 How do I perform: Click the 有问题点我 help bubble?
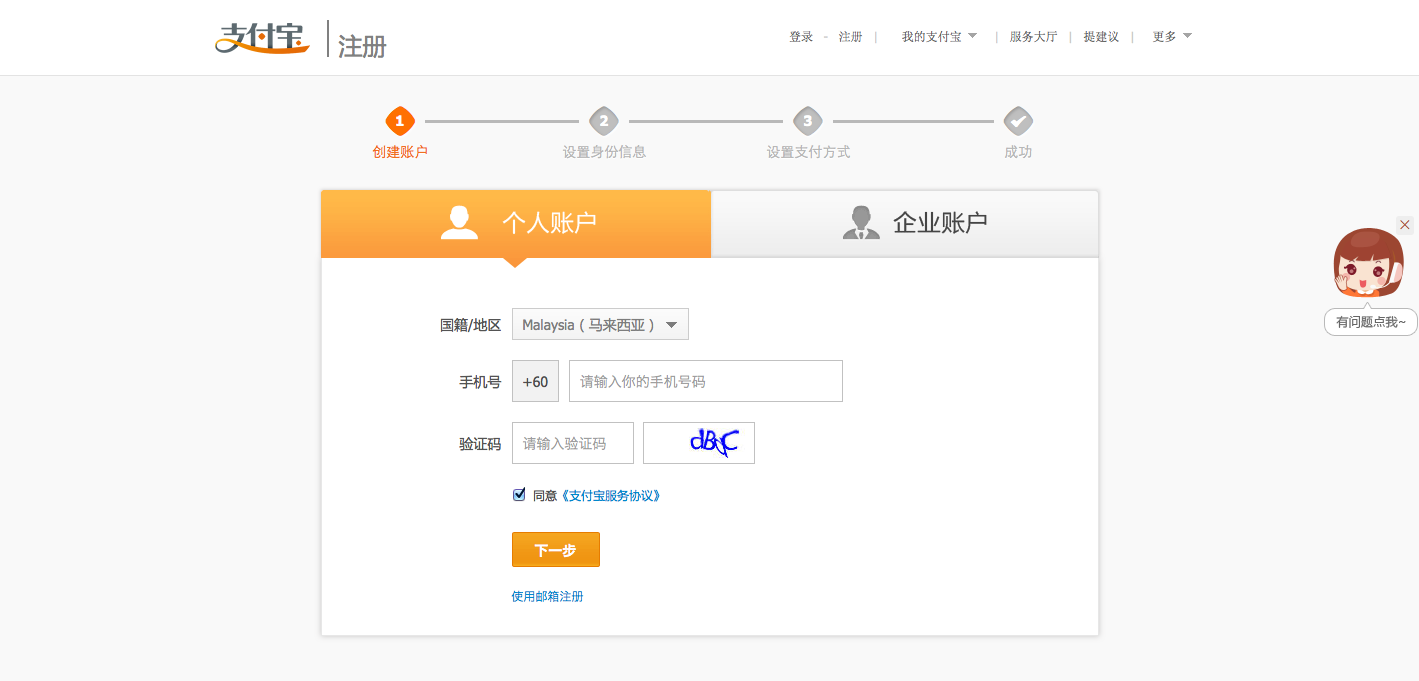[1371, 322]
